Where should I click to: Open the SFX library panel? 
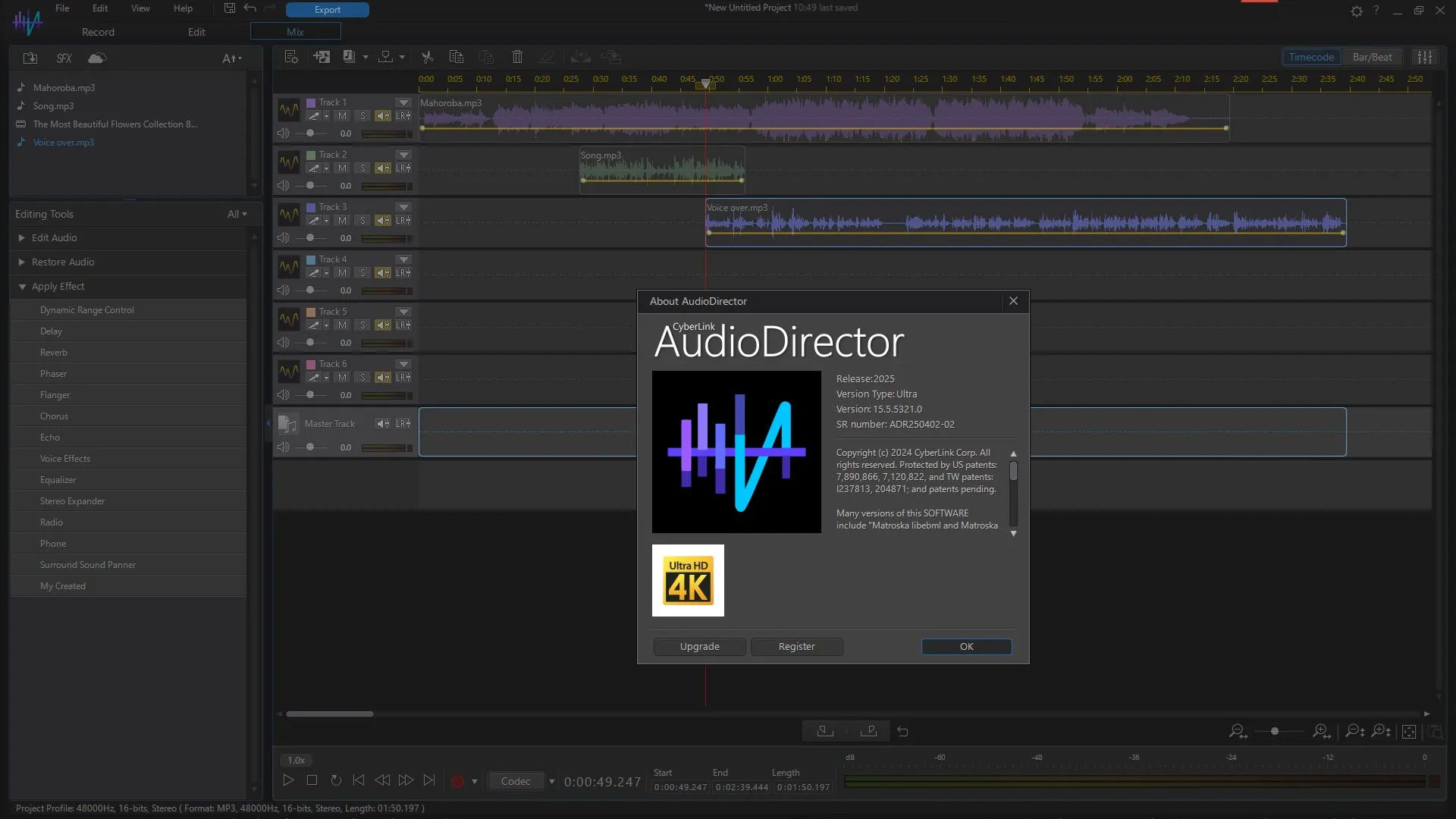pyautogui.click(x=64, y=58)
